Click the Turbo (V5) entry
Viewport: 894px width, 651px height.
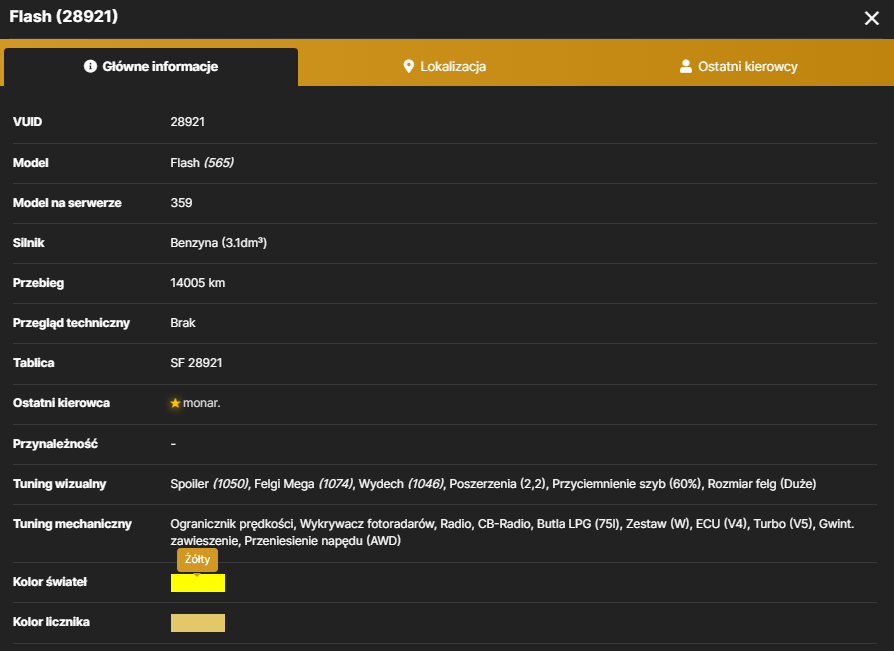coord(783,524)
